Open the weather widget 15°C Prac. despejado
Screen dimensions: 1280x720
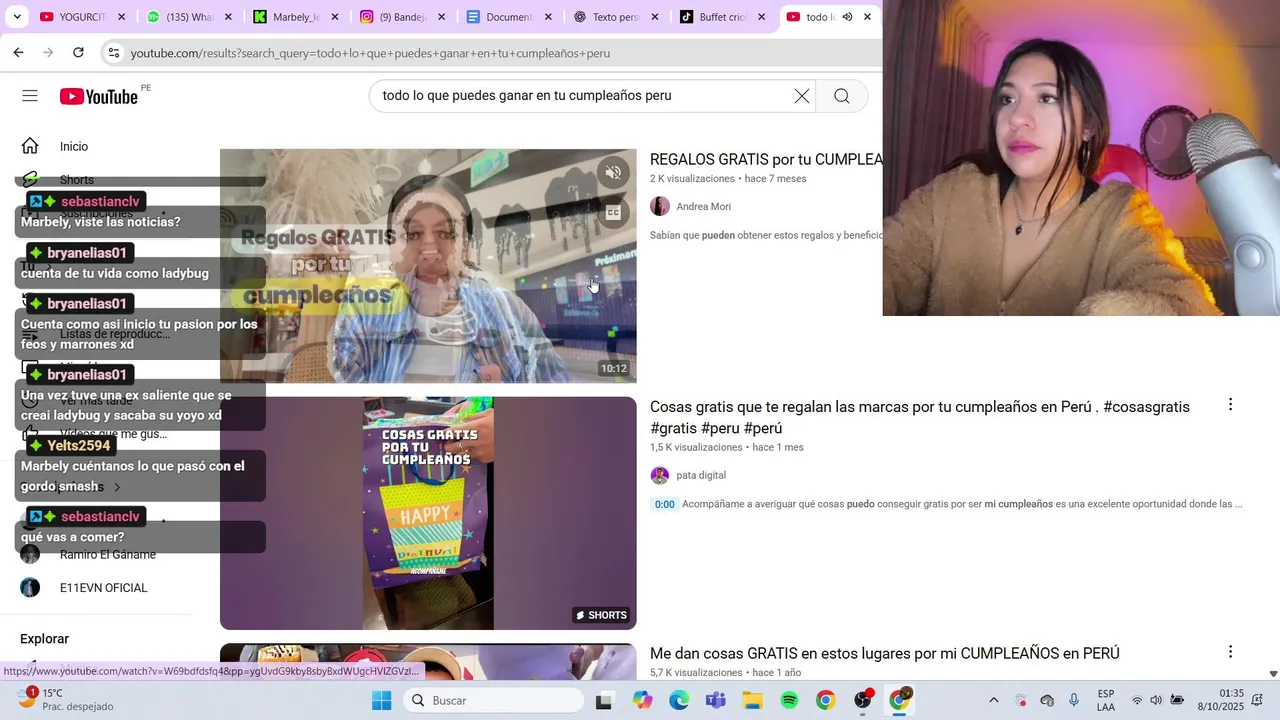point(65,700)
